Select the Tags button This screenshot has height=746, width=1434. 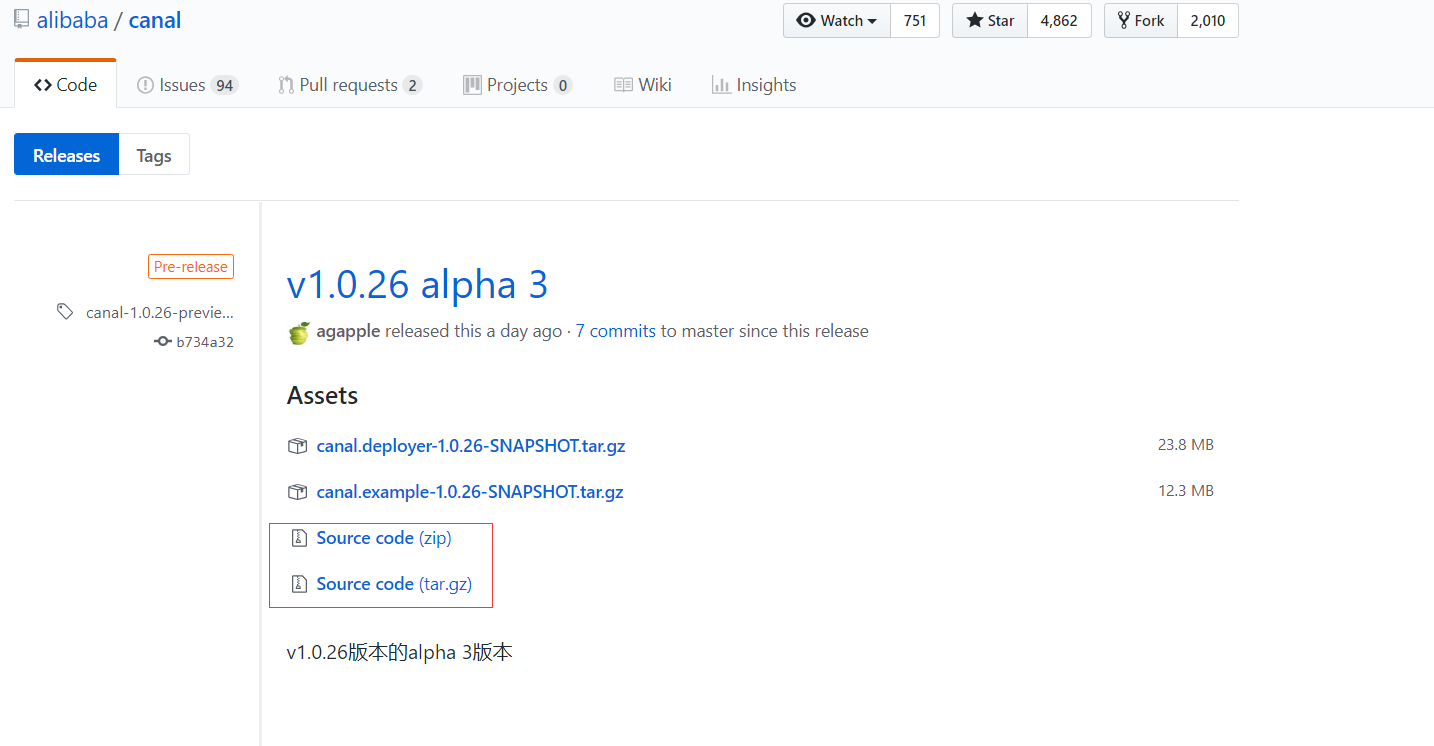(x=154, y=155)
